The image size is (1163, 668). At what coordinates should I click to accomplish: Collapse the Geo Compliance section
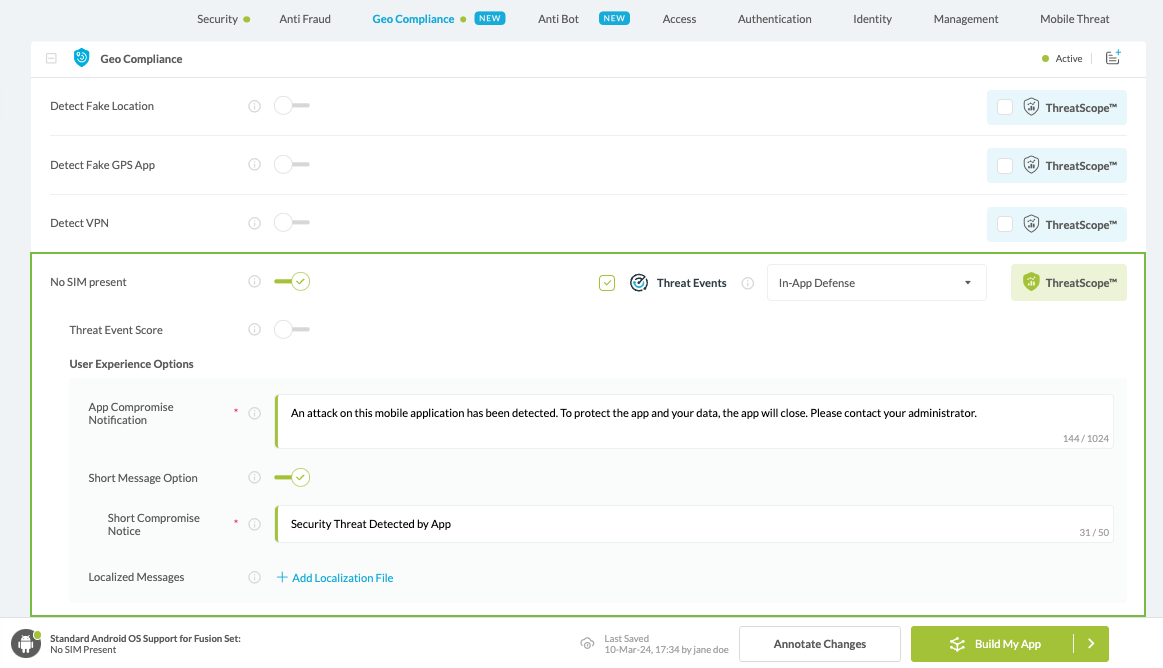point(51,59)
